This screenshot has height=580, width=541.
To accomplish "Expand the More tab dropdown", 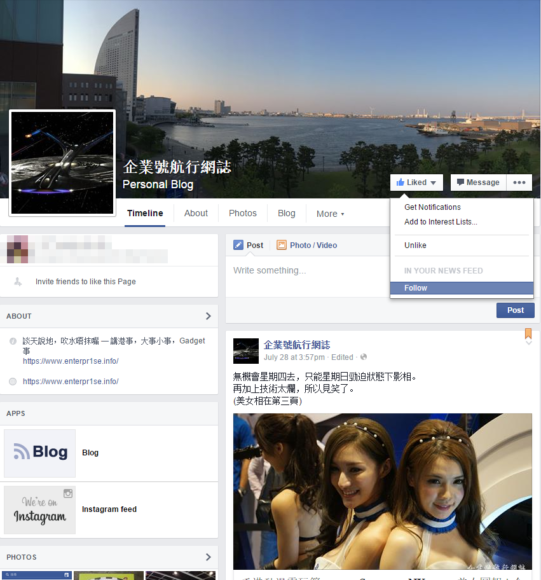I will point(330,214).
